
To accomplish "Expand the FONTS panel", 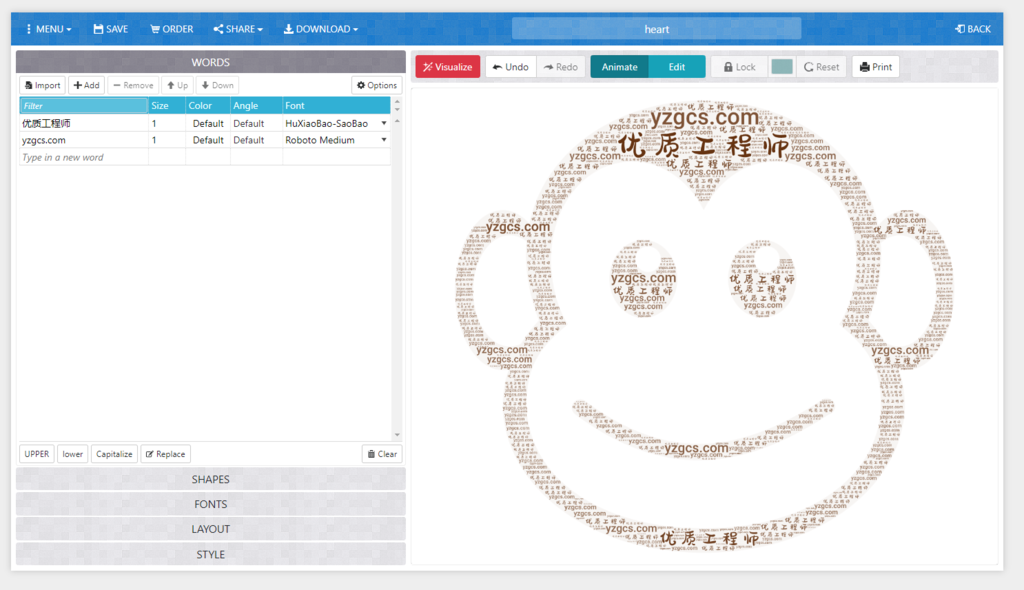I will coord(210,504).
